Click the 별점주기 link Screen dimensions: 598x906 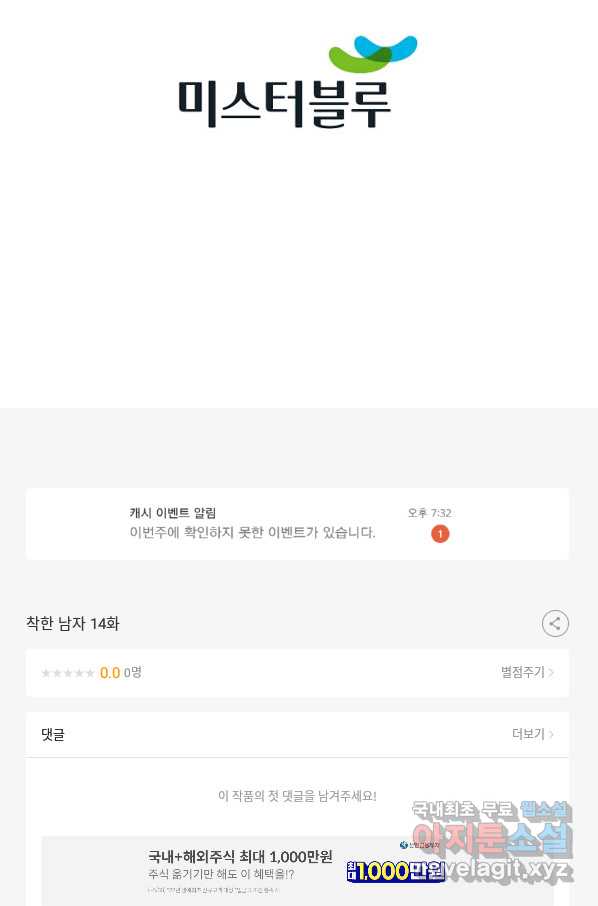[523, 672]
